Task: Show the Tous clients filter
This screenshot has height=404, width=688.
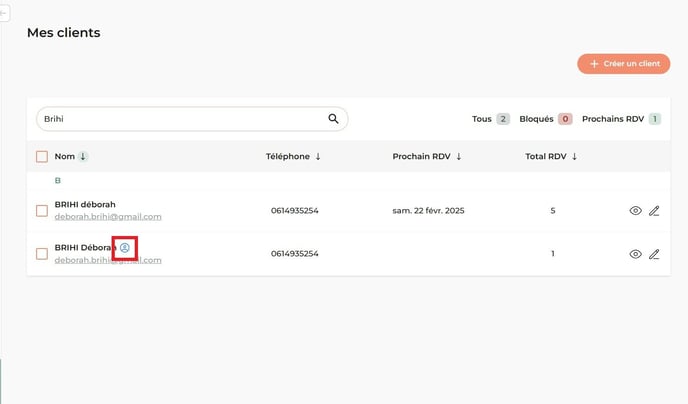Action: point(490,119)
